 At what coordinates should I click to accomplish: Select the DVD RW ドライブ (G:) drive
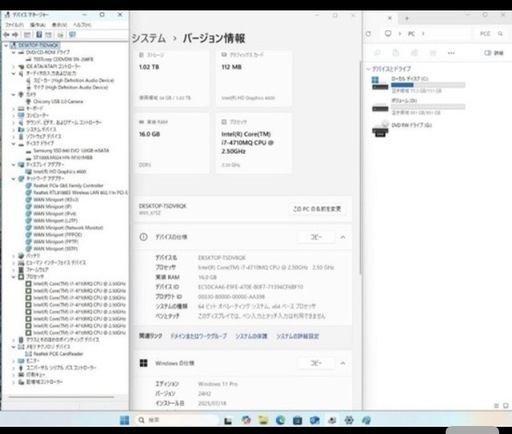[402, 128]
